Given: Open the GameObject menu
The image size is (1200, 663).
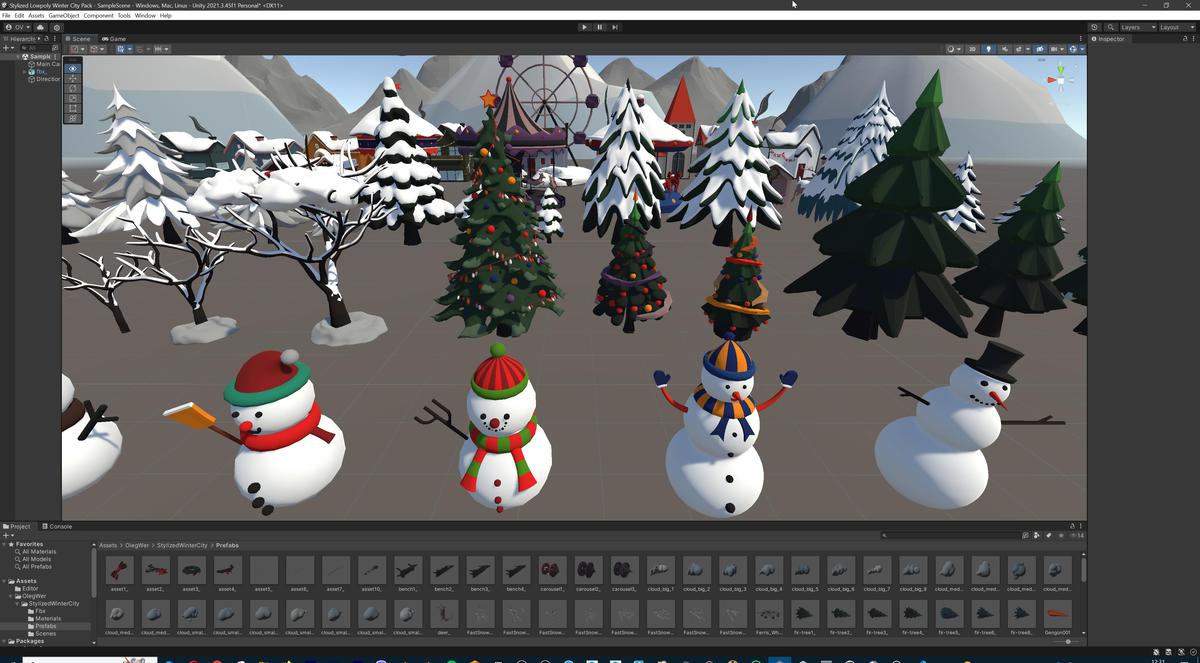Looking at the screenshot, I should click(64, 16).
